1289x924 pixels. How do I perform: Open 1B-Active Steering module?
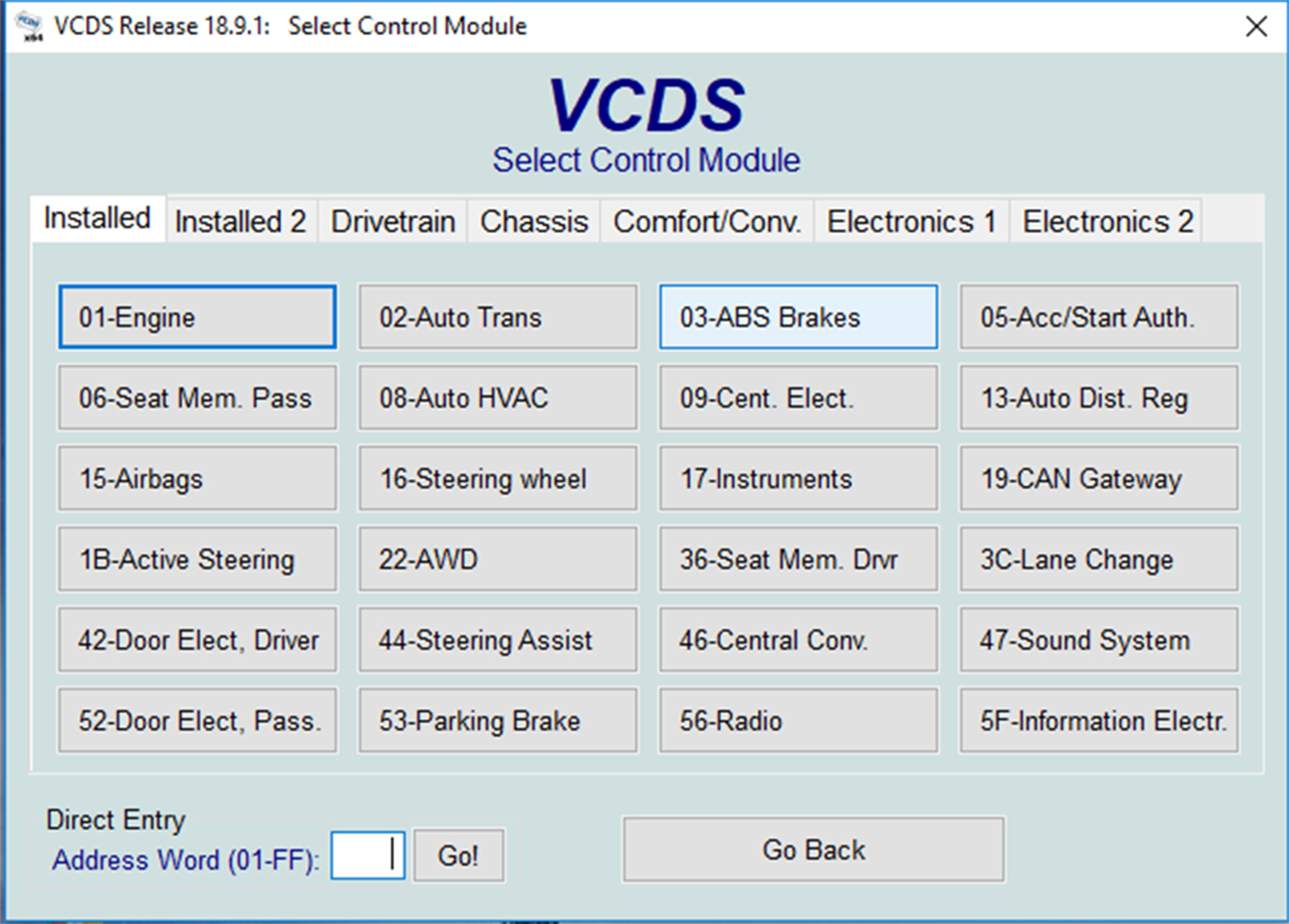click(198, 559)
